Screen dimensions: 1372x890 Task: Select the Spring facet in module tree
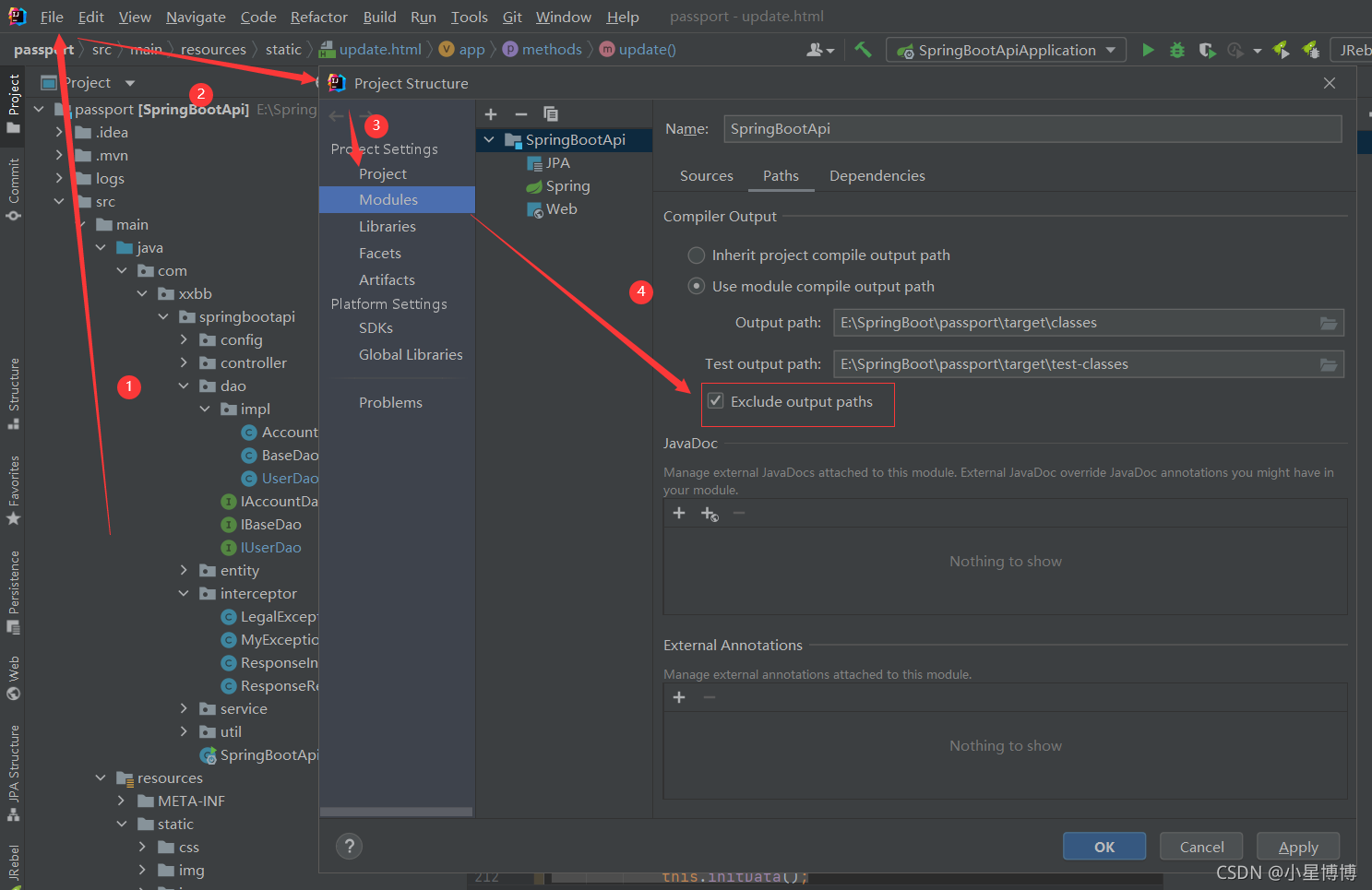point(558,186)
